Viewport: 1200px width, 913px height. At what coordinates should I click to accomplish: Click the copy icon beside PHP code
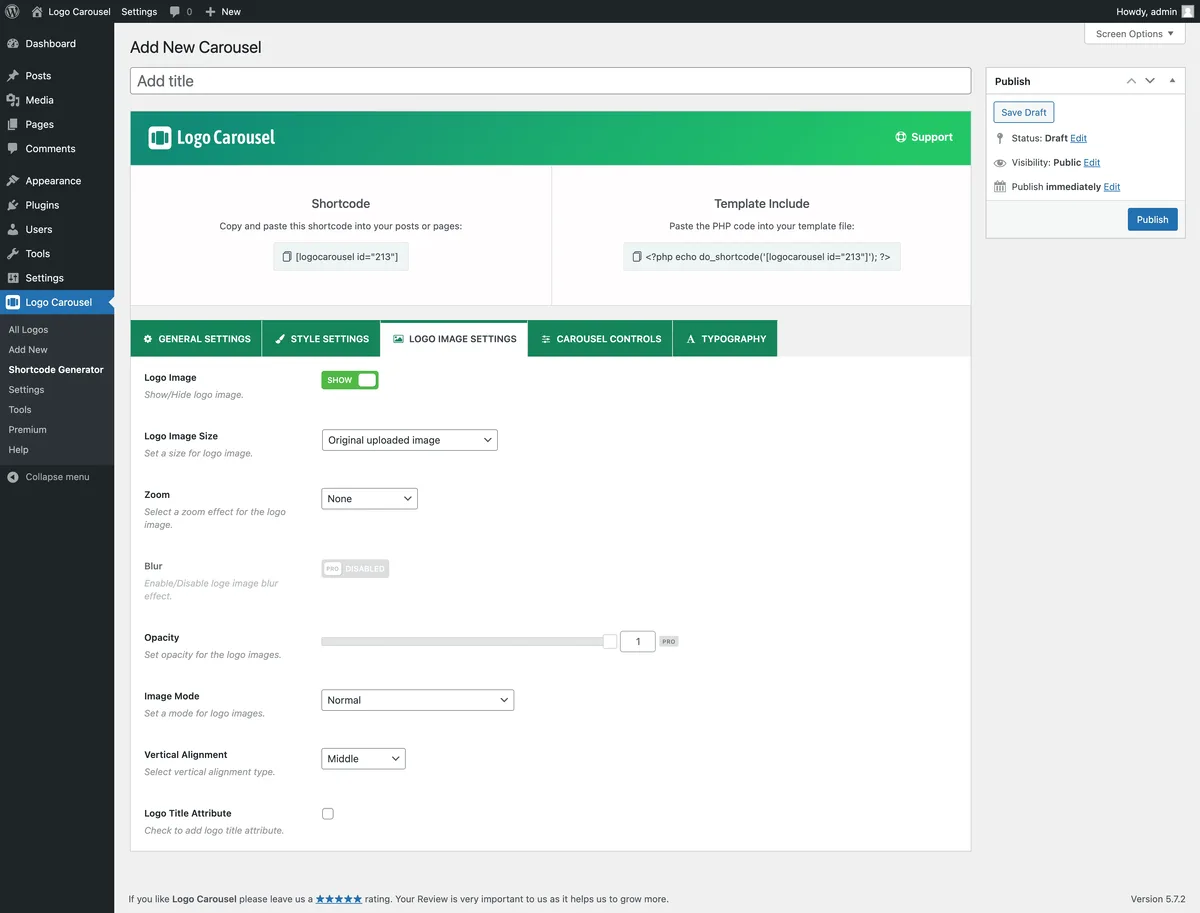[x=637, y=257]
